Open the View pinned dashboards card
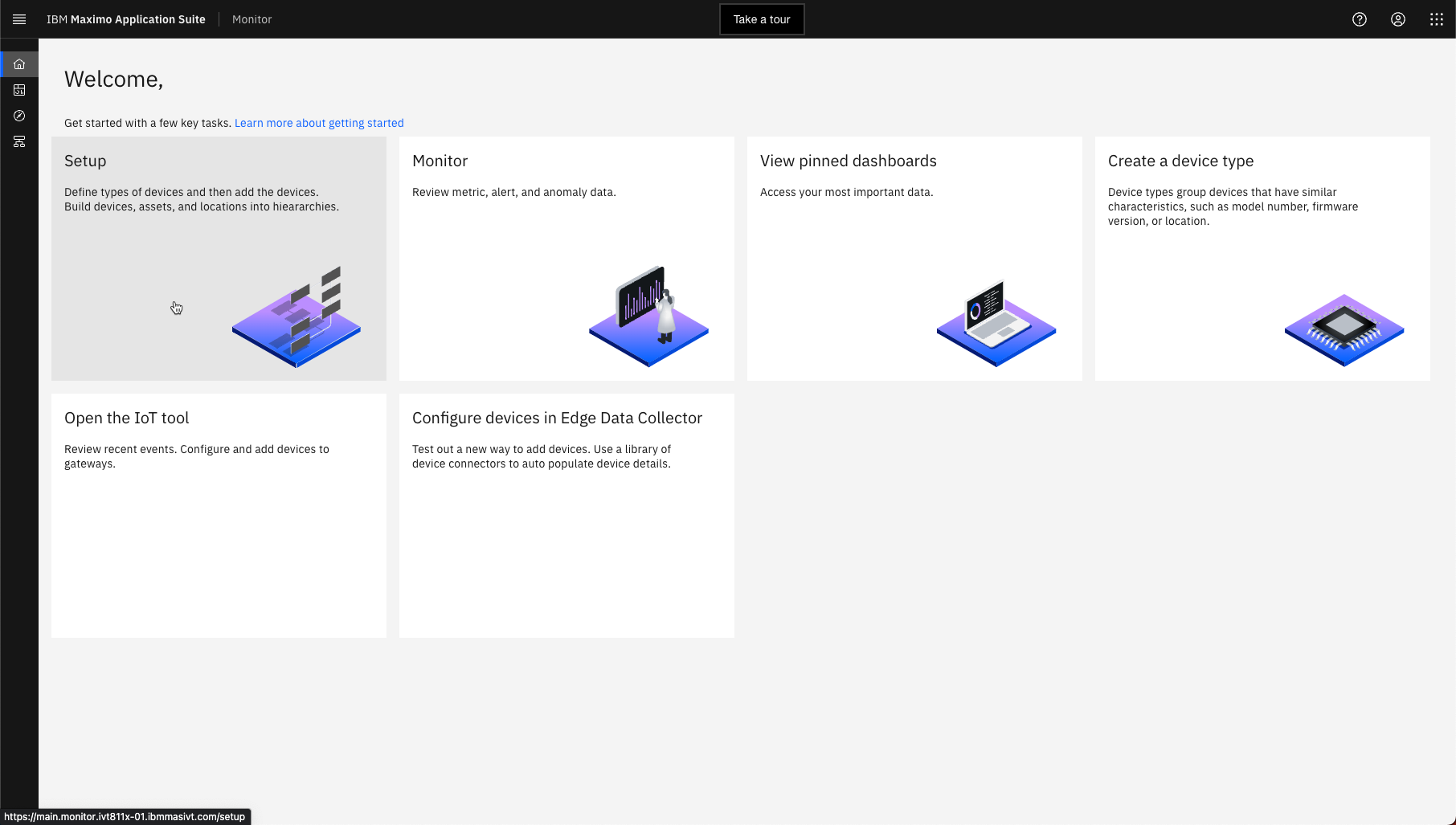1456x825 pixels. click(x=914, y=259)
